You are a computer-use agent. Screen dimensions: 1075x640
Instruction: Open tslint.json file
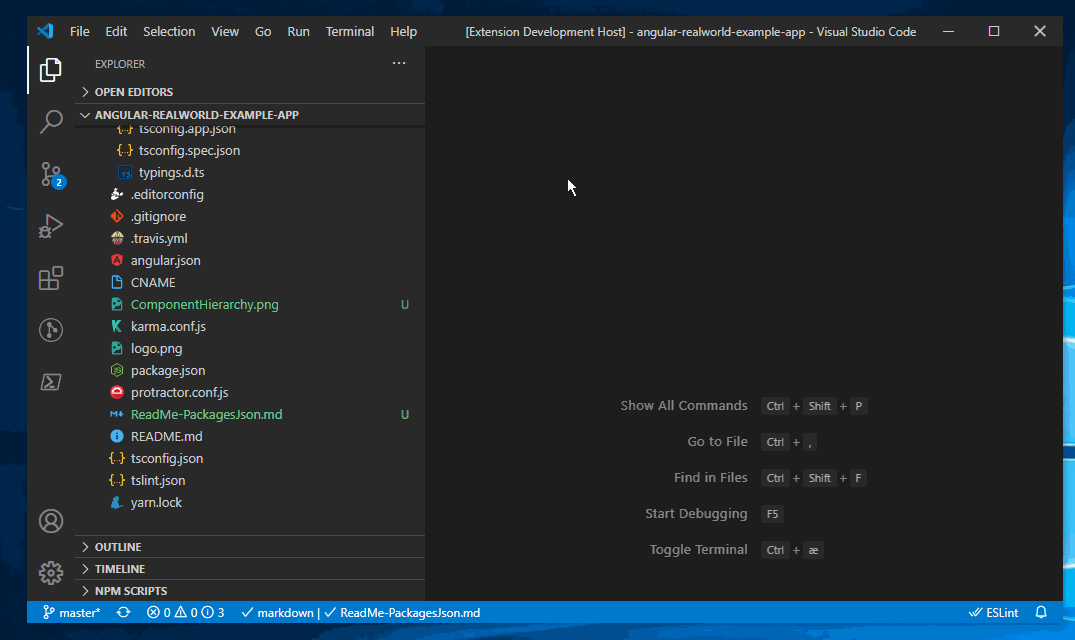(x=250, y=480)
